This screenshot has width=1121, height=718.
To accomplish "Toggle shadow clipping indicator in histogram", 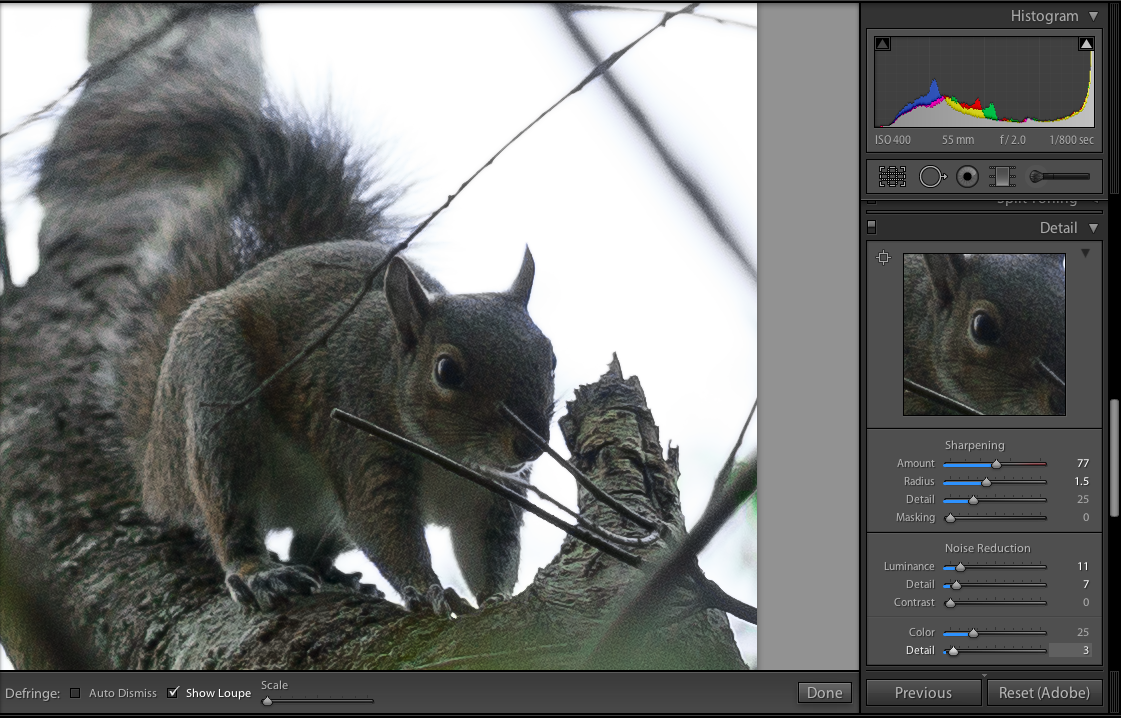I will click(x=882, y=44).
